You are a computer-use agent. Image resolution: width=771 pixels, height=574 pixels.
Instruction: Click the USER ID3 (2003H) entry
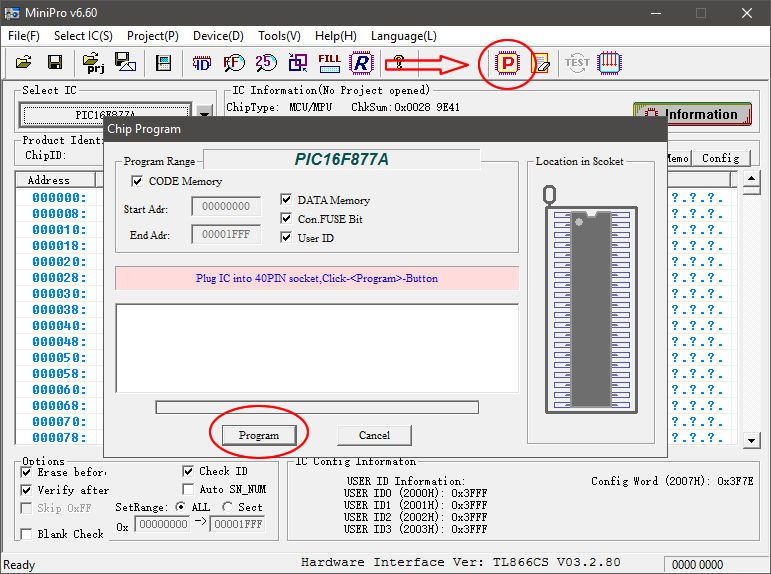[x=415, y=529]
